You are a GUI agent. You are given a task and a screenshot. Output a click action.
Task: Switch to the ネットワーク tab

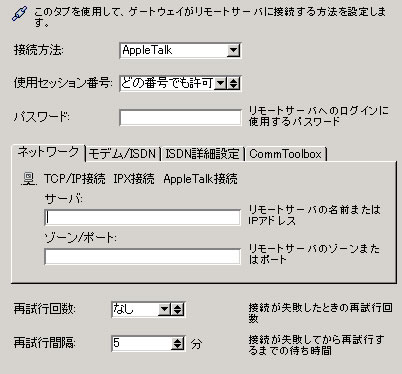click(48, 152)
